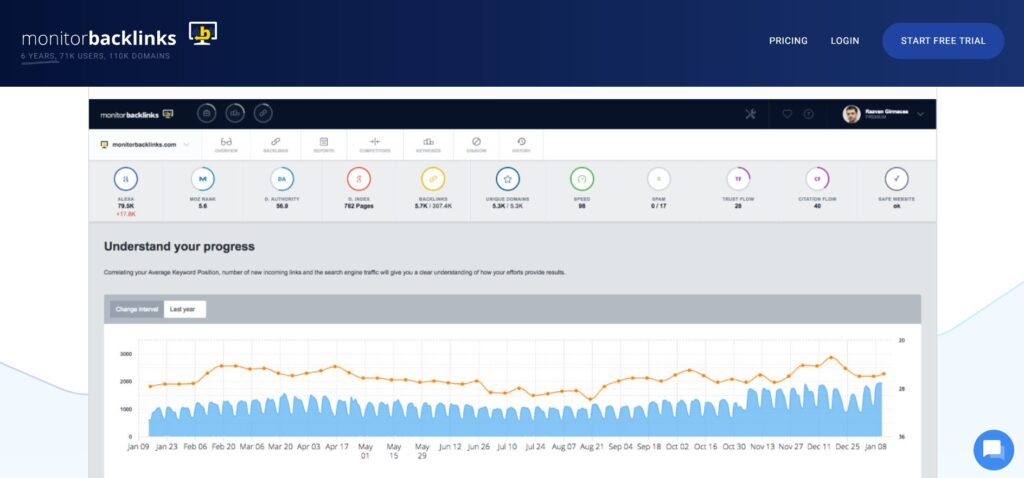
Task: Click the Moz Rank circle icon
Action: pyautogui.click(x=203, y=179)
